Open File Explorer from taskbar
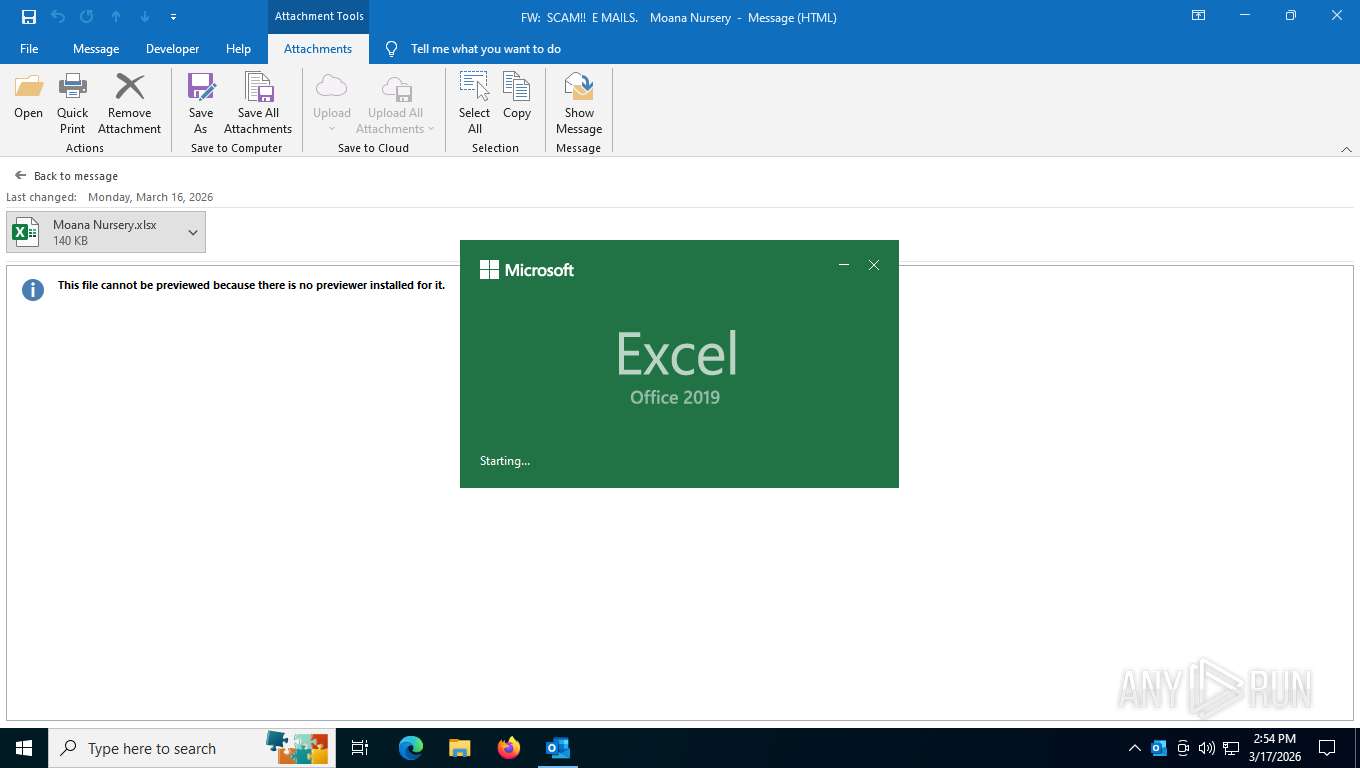The height and width of the screenshot is (768, 1360). tap(460, 748)
